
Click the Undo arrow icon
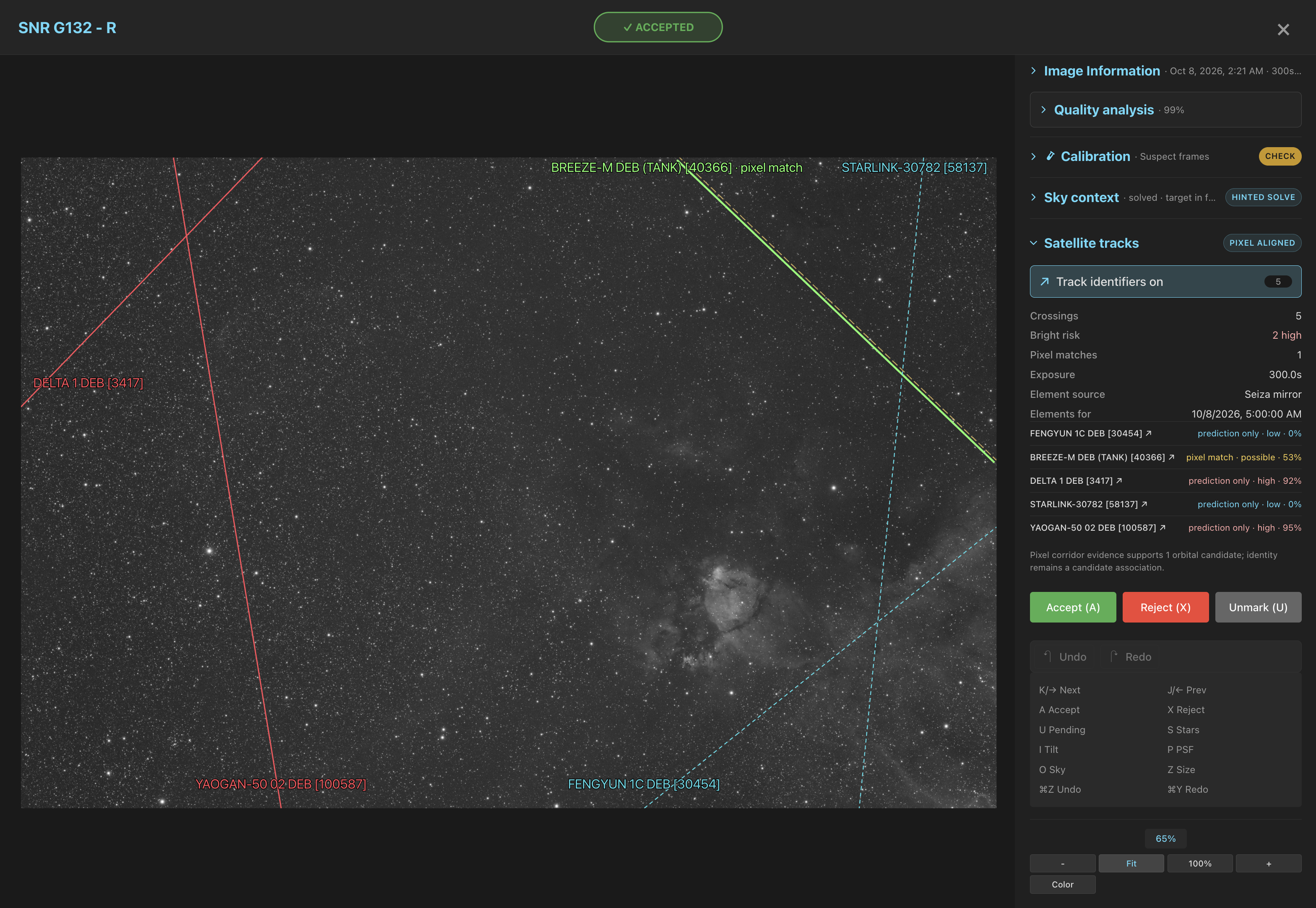(1047, 656)
